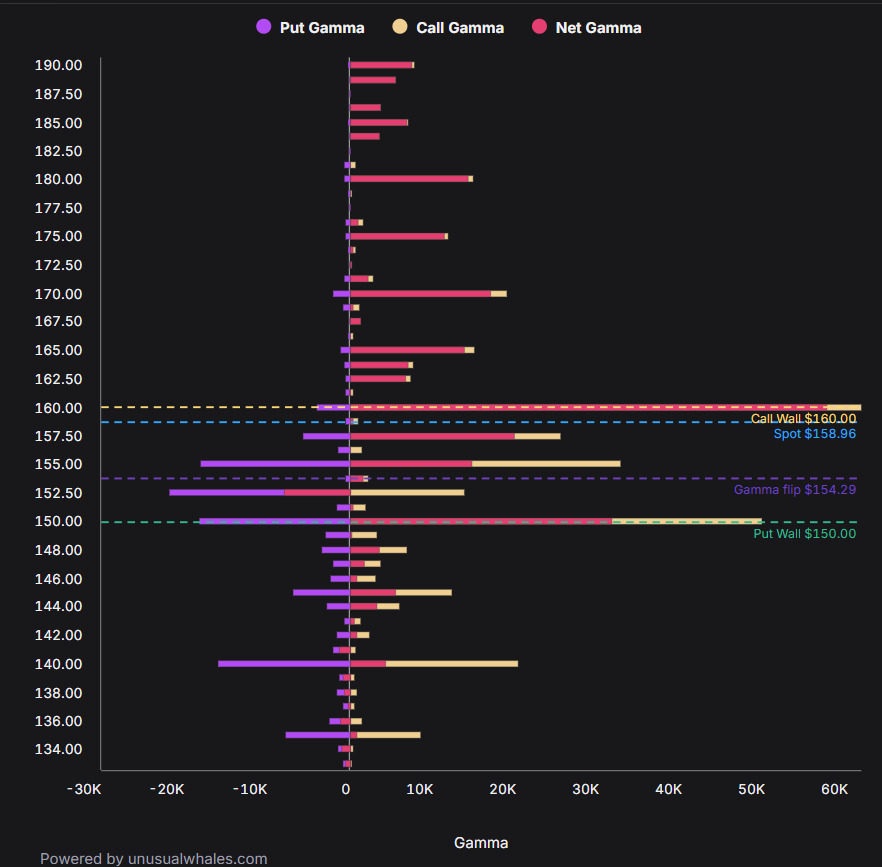The image size is (882, 867).
Task: Click the 190.00 strike axis label
Action: [58, 65]
